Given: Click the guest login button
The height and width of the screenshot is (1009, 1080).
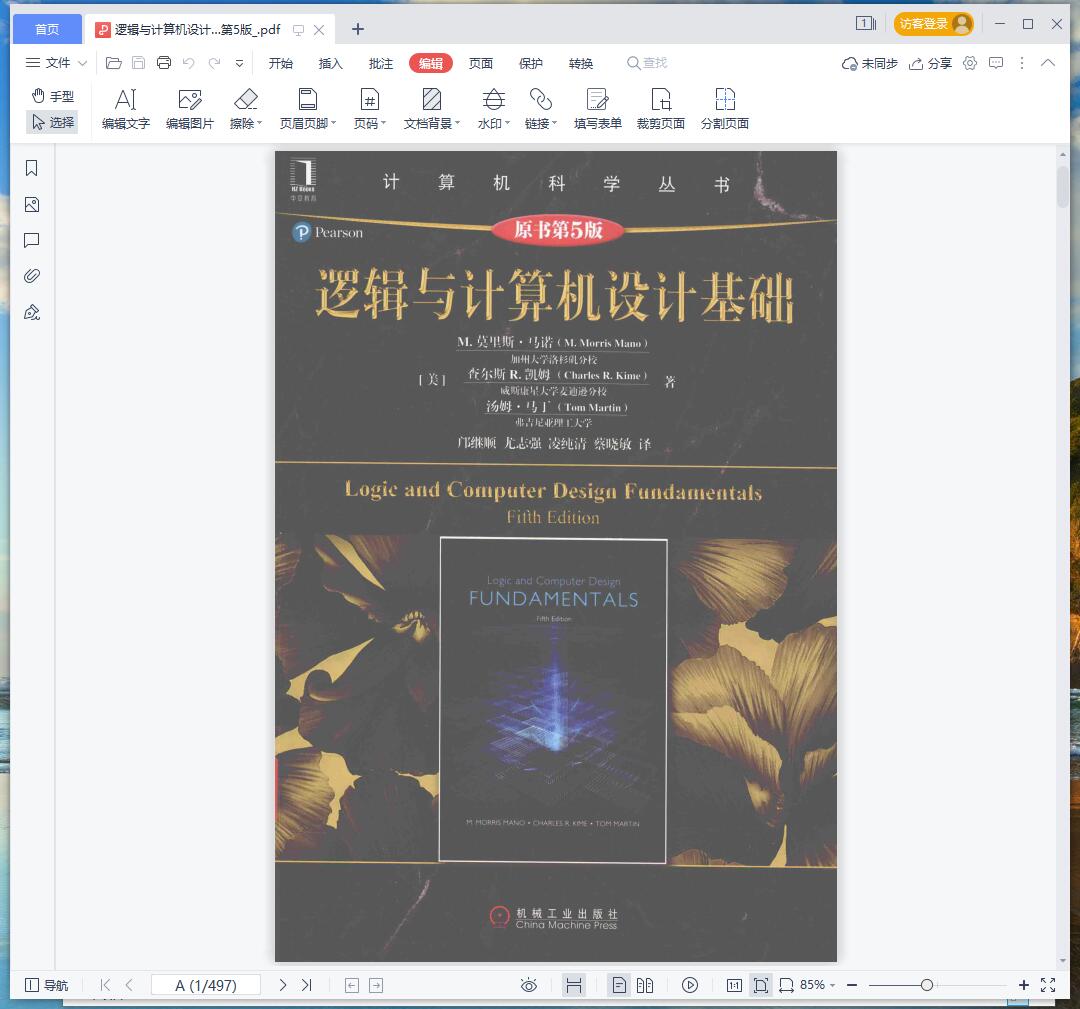Looking at the screenshot, I should point(933,24).
